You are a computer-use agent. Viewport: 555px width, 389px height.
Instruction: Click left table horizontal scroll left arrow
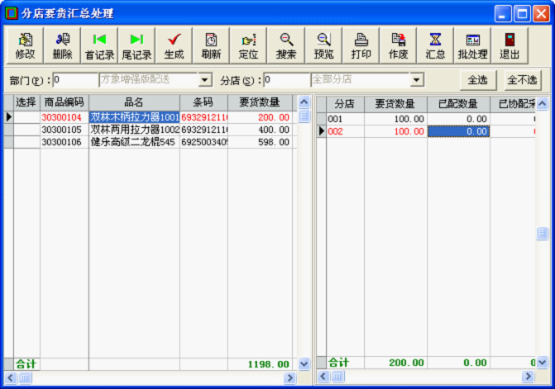pos(10,378)
